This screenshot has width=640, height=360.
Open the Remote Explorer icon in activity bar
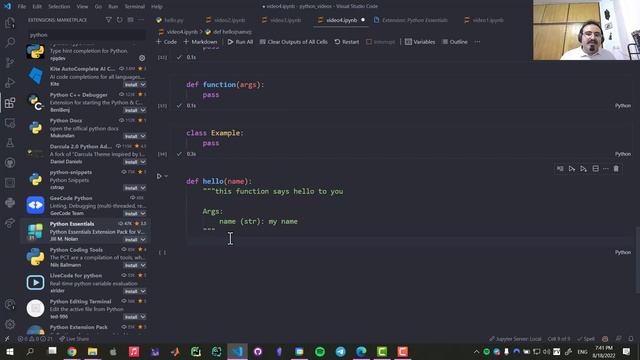[x=10, y=122]
